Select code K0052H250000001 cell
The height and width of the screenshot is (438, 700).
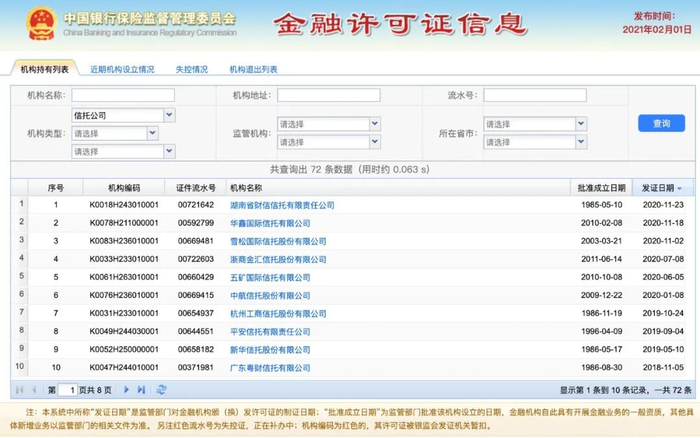[x=124, y=350]
